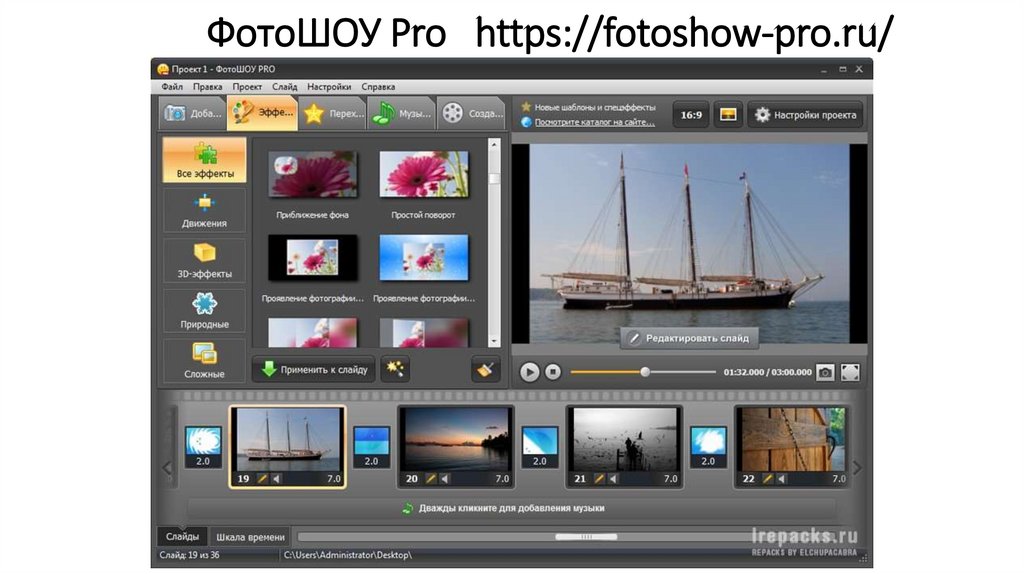
Task: Click the right arrow of slide strip
Action: [x=857, y=468]
